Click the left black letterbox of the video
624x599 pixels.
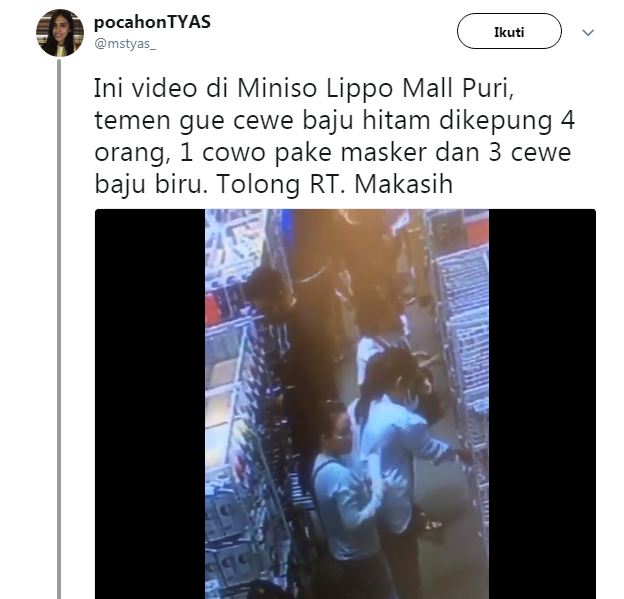click(150, 404)
